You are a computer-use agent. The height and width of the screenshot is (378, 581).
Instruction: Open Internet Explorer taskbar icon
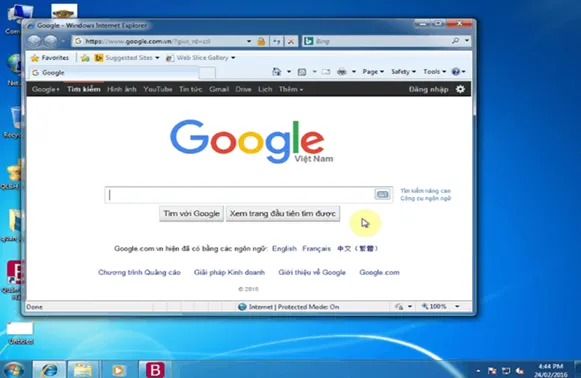pos(49,369)
